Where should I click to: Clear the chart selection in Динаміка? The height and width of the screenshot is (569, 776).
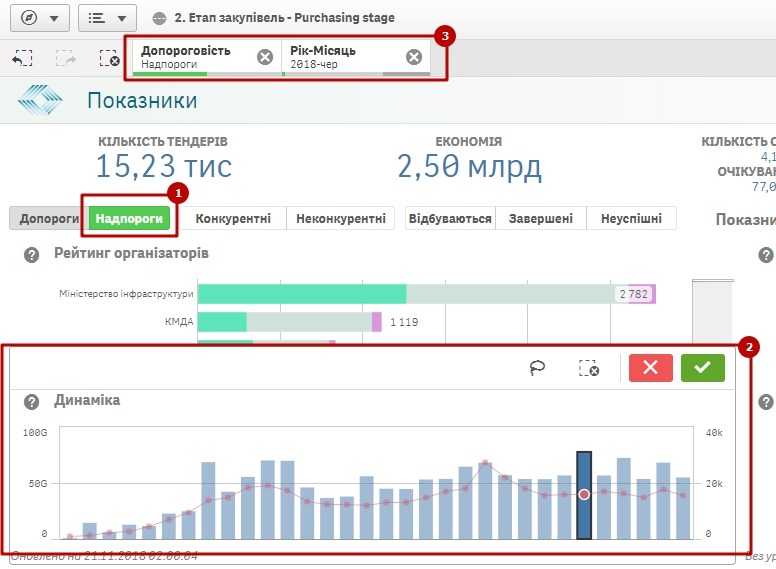click(589, 368)
